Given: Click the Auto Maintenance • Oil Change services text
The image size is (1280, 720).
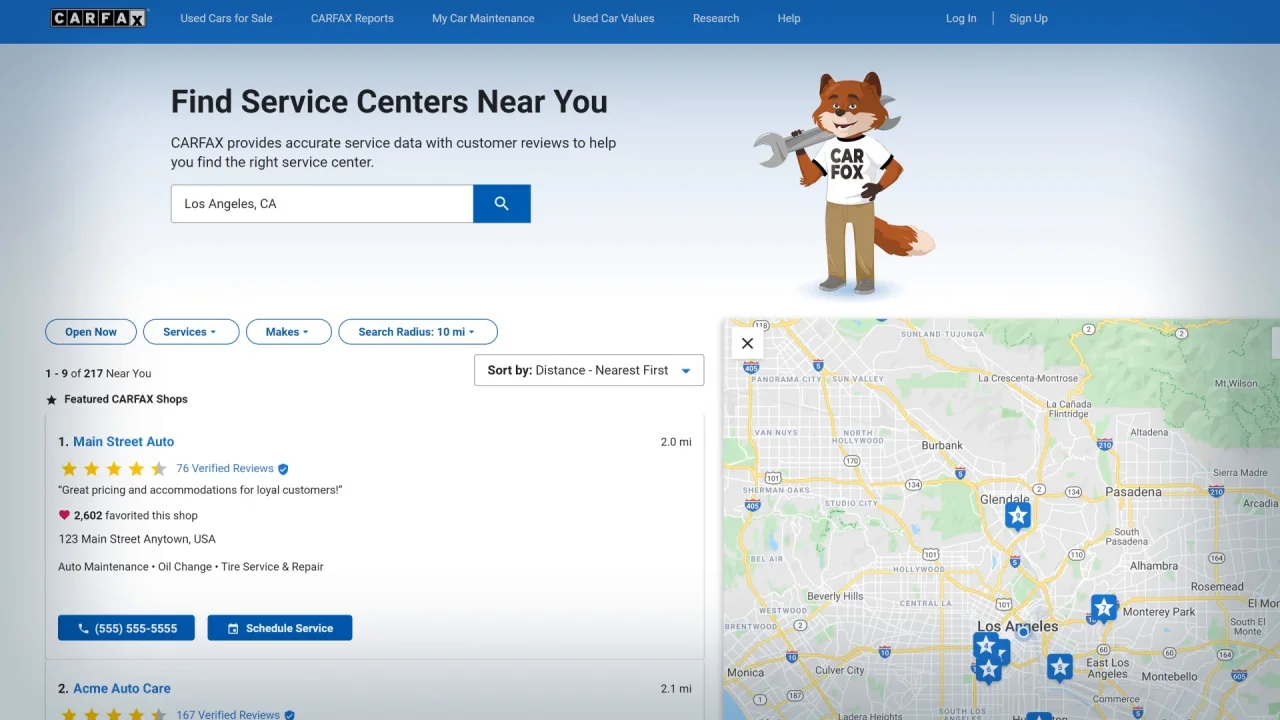Looking at the screenshot, I should tap(191, 567).
